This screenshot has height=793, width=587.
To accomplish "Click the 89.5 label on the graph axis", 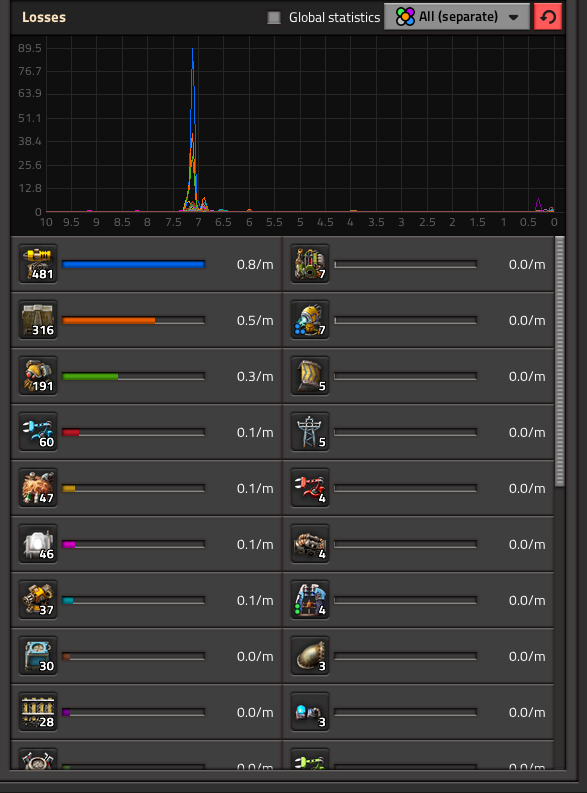I will click(x=30, y=48).
